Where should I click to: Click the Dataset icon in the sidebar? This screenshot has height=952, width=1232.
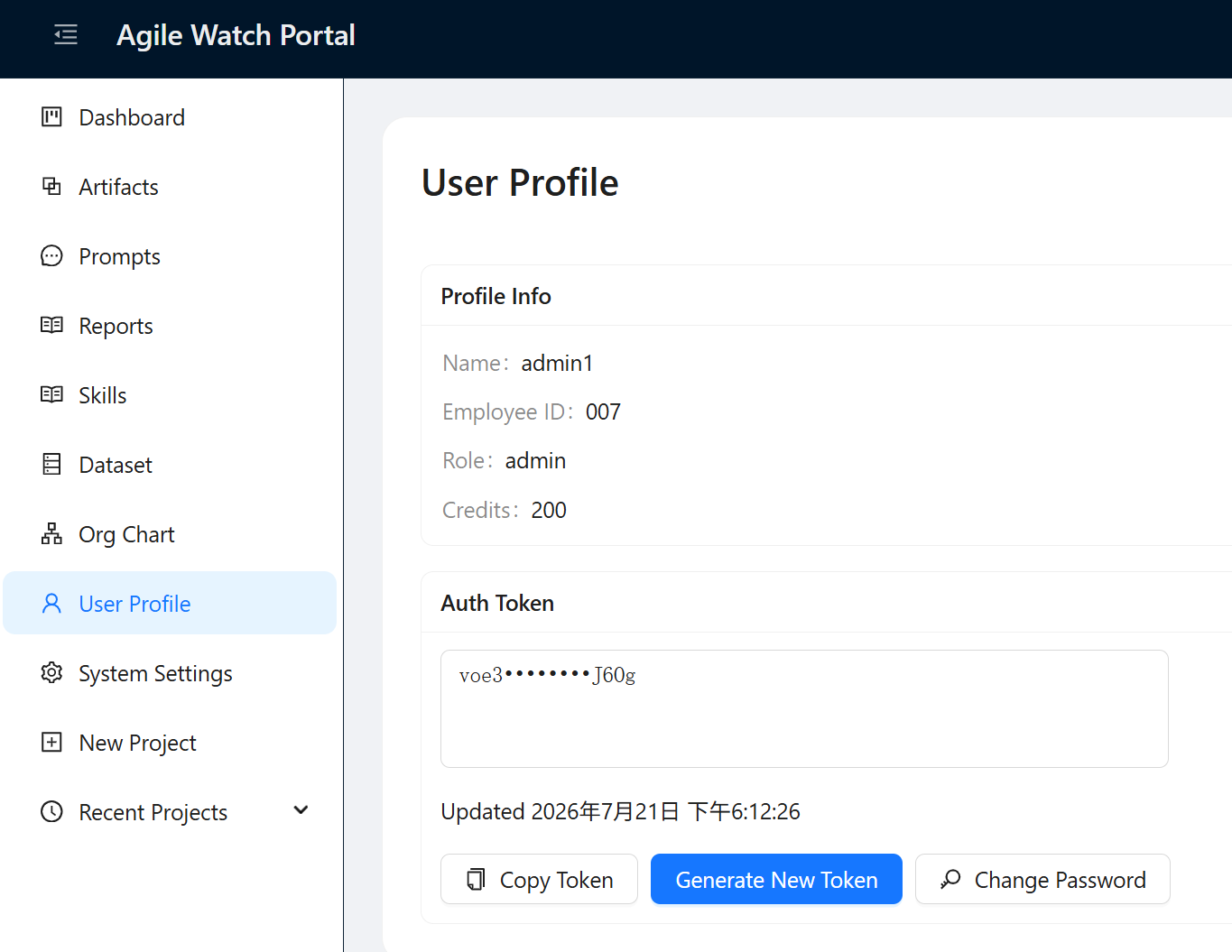tap(51, 464)
